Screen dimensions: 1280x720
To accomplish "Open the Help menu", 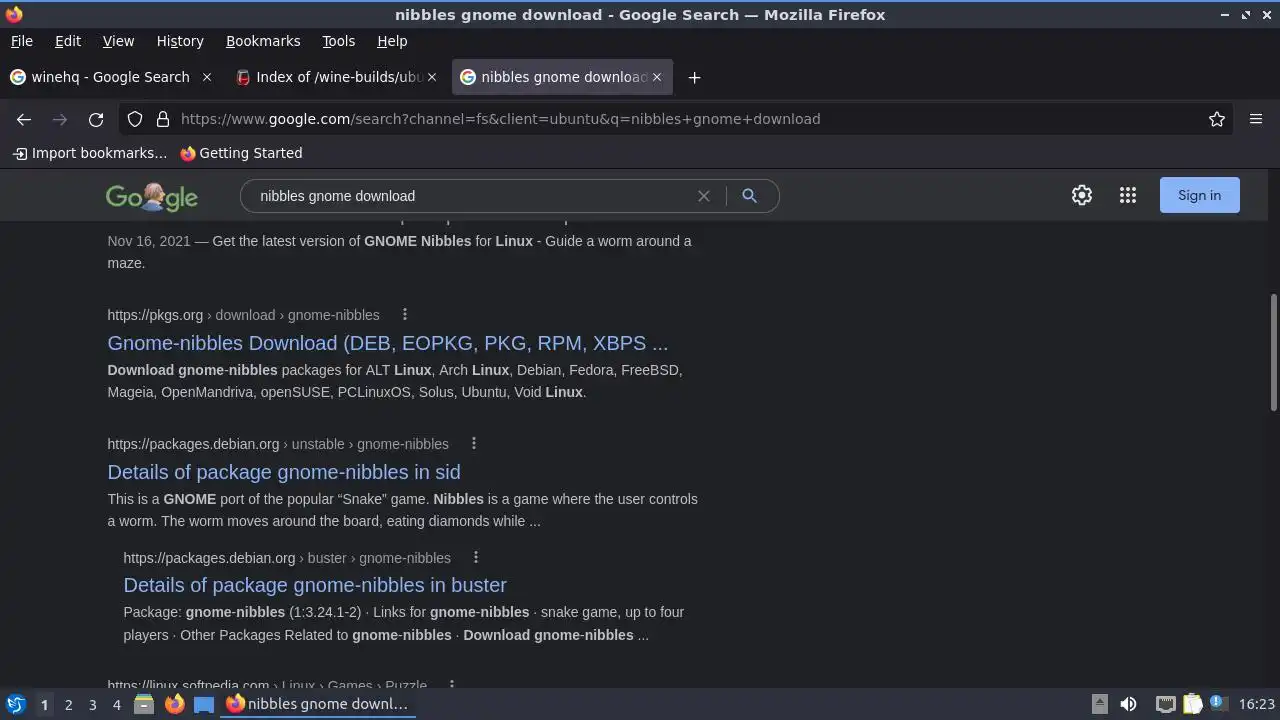I will click(x=392, y=41).
